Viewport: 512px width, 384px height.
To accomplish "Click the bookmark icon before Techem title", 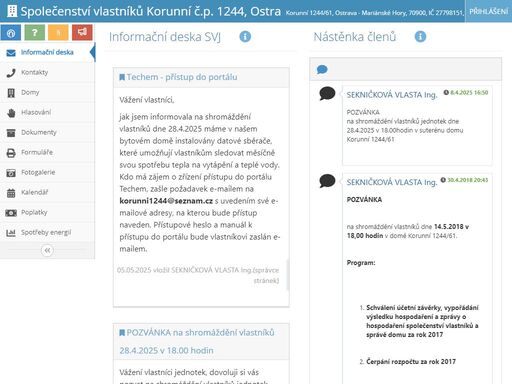I will [x=122, y=77].
